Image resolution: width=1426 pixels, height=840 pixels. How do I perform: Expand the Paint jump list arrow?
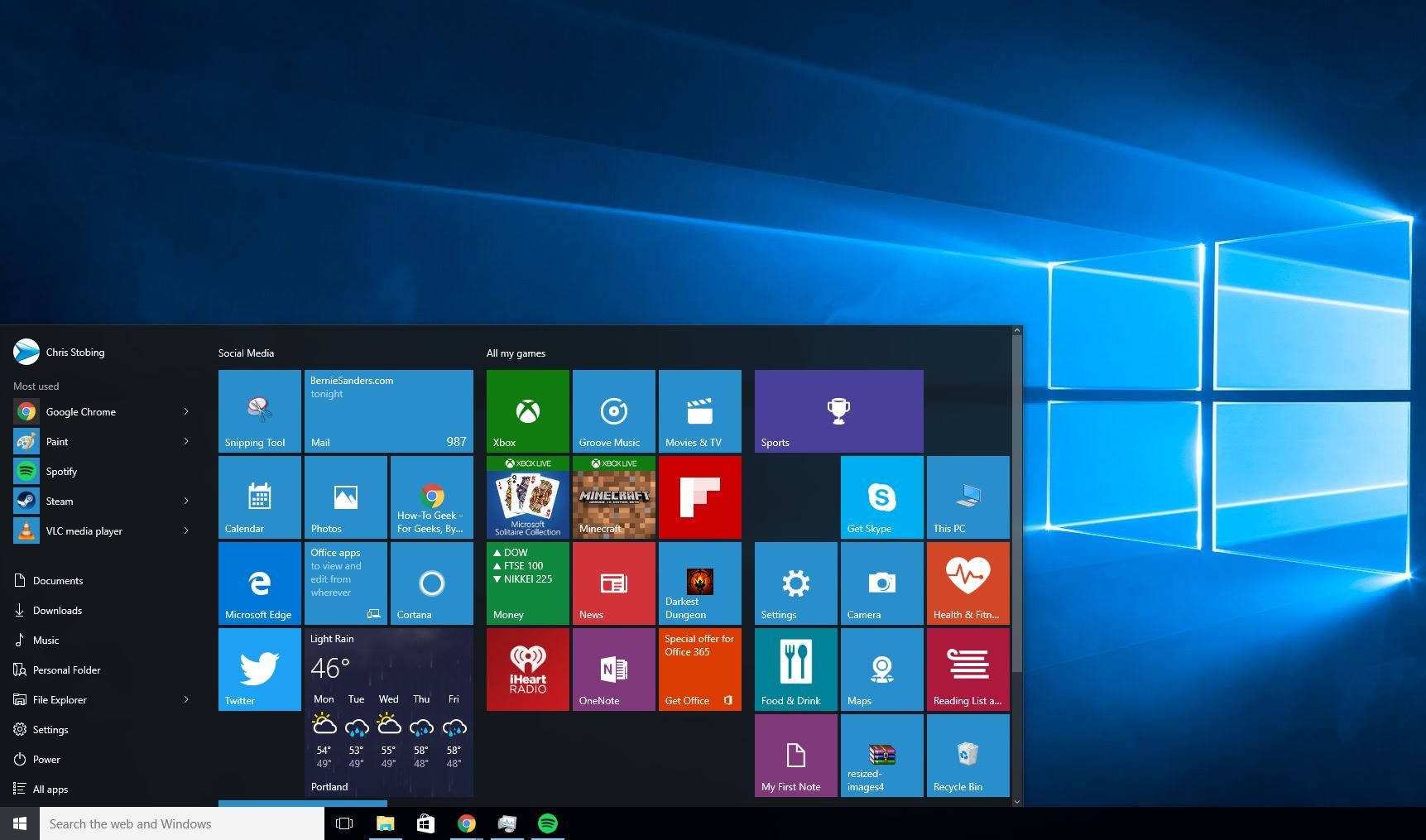[186, 441]
